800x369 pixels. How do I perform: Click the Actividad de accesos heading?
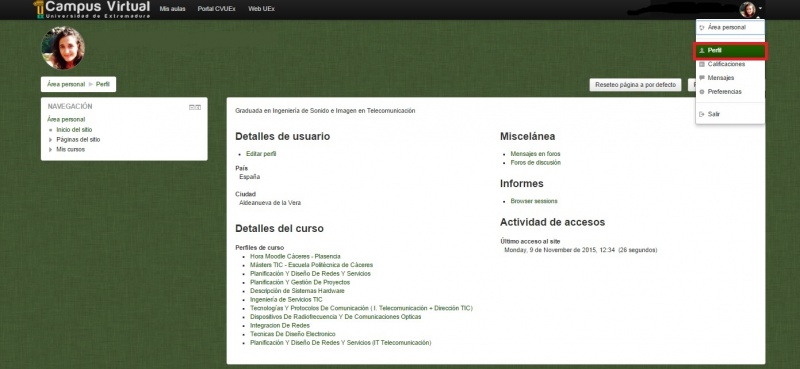553,223
